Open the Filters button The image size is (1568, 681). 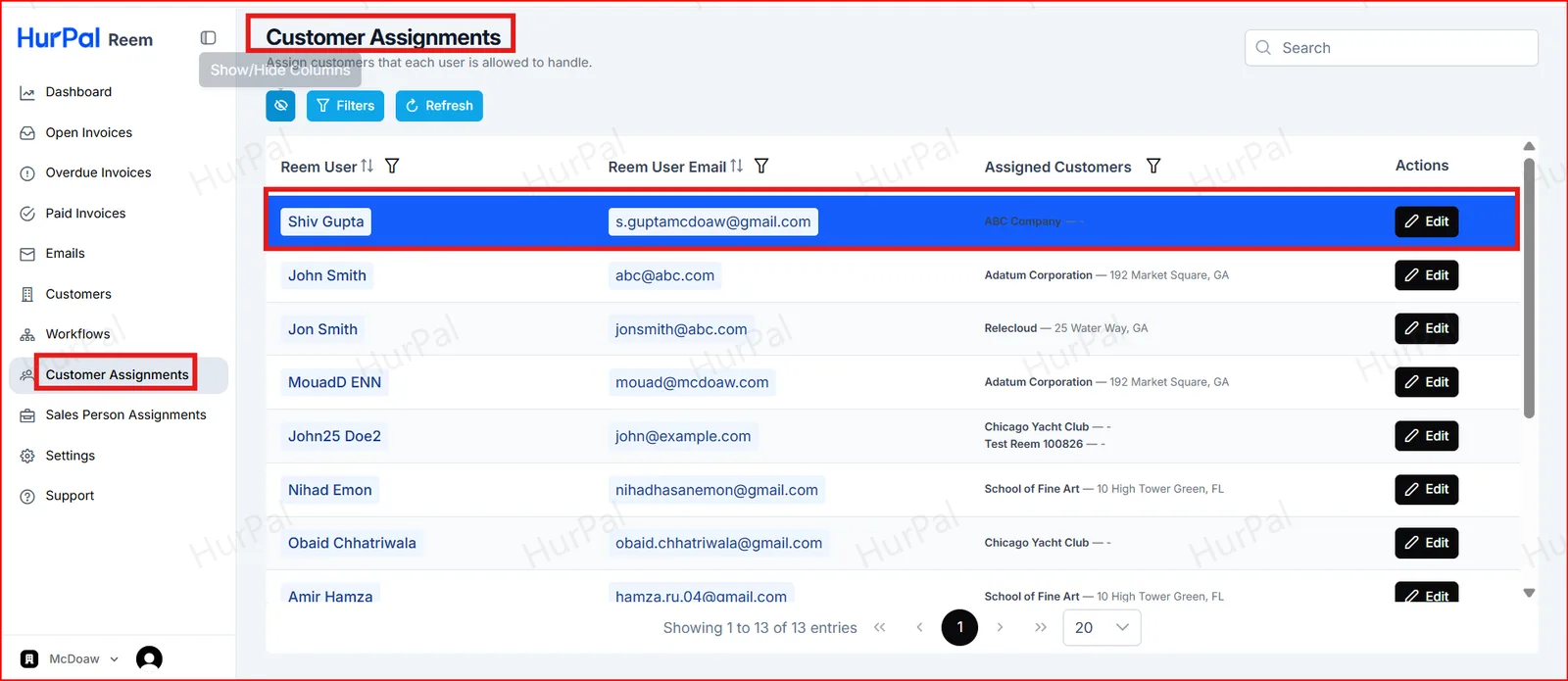tap(345, 106)
